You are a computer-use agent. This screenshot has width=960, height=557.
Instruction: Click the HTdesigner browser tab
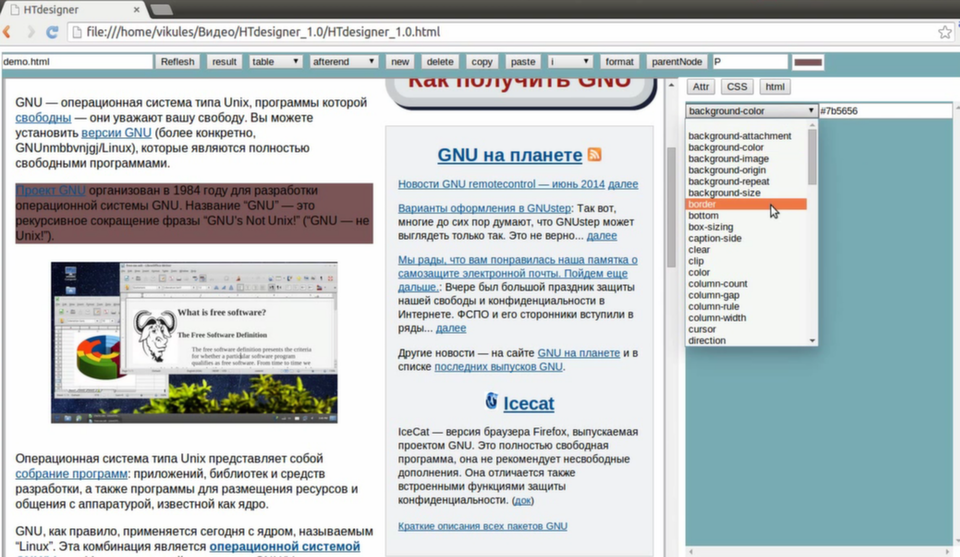tap(73, 9)
